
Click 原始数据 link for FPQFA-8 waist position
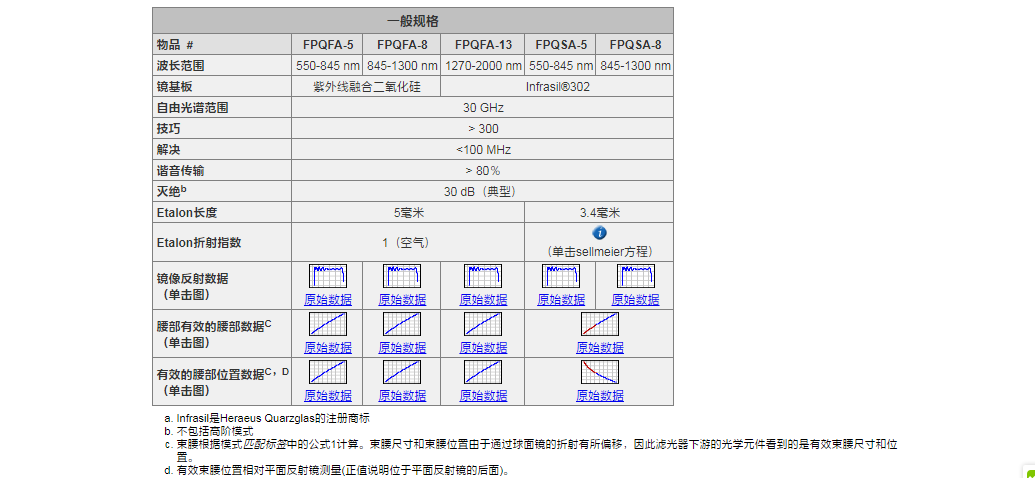(402, 395)
